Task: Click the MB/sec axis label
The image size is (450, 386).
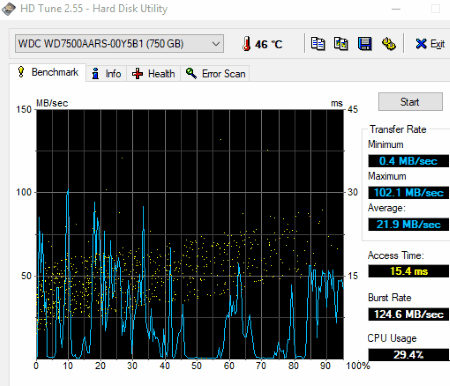Action: coord(52,103)
